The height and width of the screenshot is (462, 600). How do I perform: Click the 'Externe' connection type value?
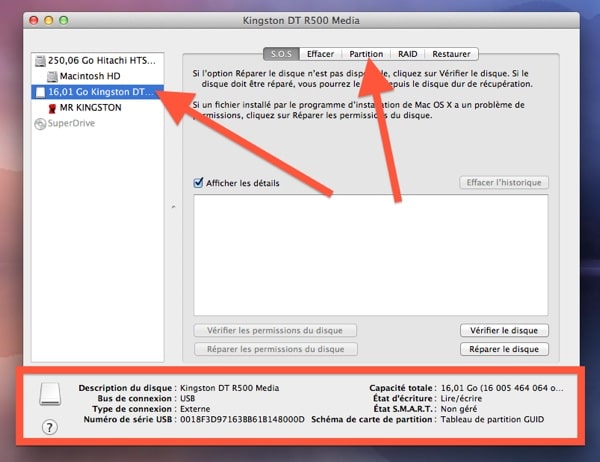tap(195, 409)
